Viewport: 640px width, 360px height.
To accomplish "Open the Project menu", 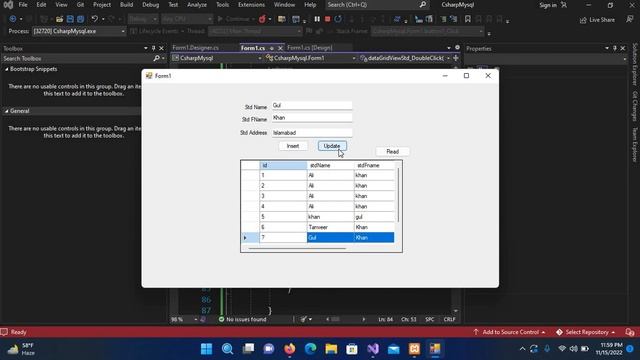I will pos(102,5).
